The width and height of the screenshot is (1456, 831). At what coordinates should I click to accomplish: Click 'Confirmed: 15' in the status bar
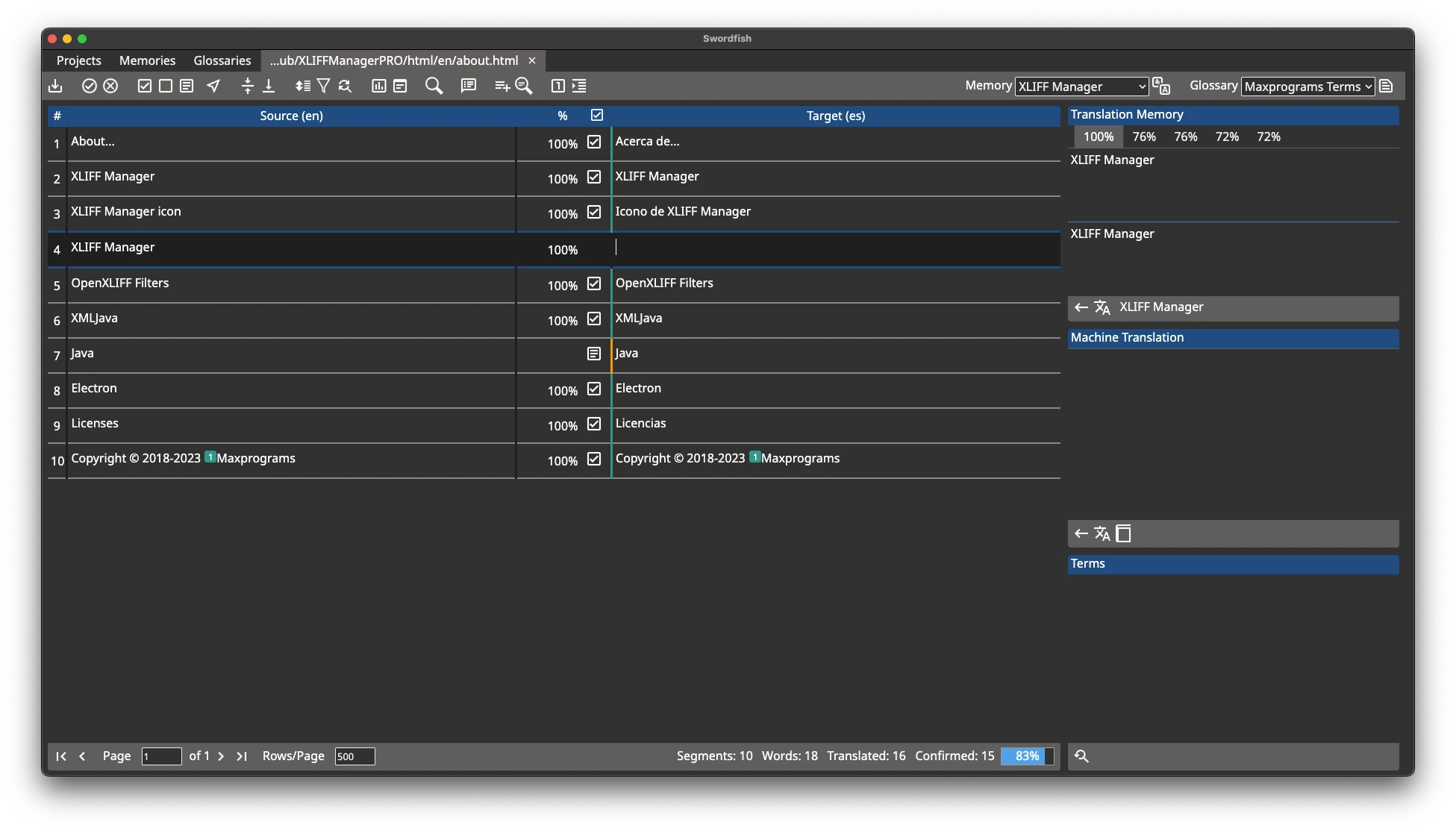[x=954, y=756]
